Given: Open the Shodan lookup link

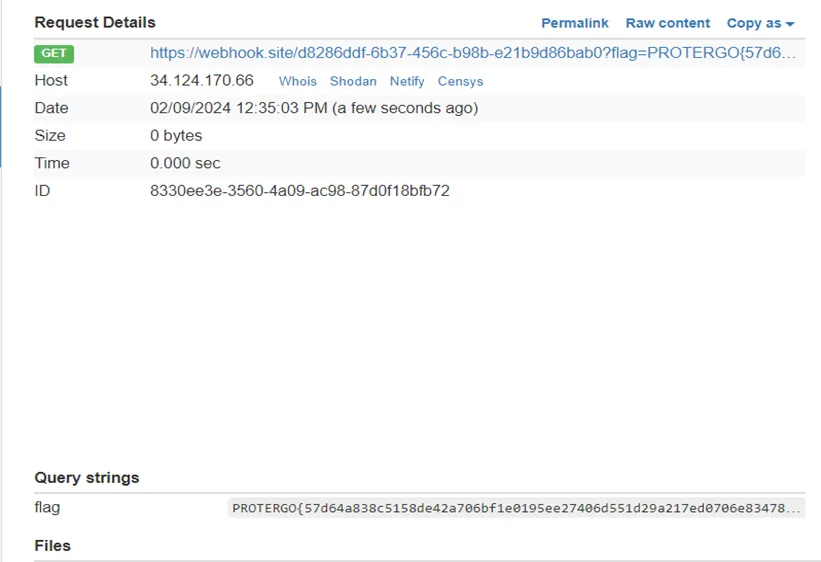Looking at the screenshot, I should [353, 81].
